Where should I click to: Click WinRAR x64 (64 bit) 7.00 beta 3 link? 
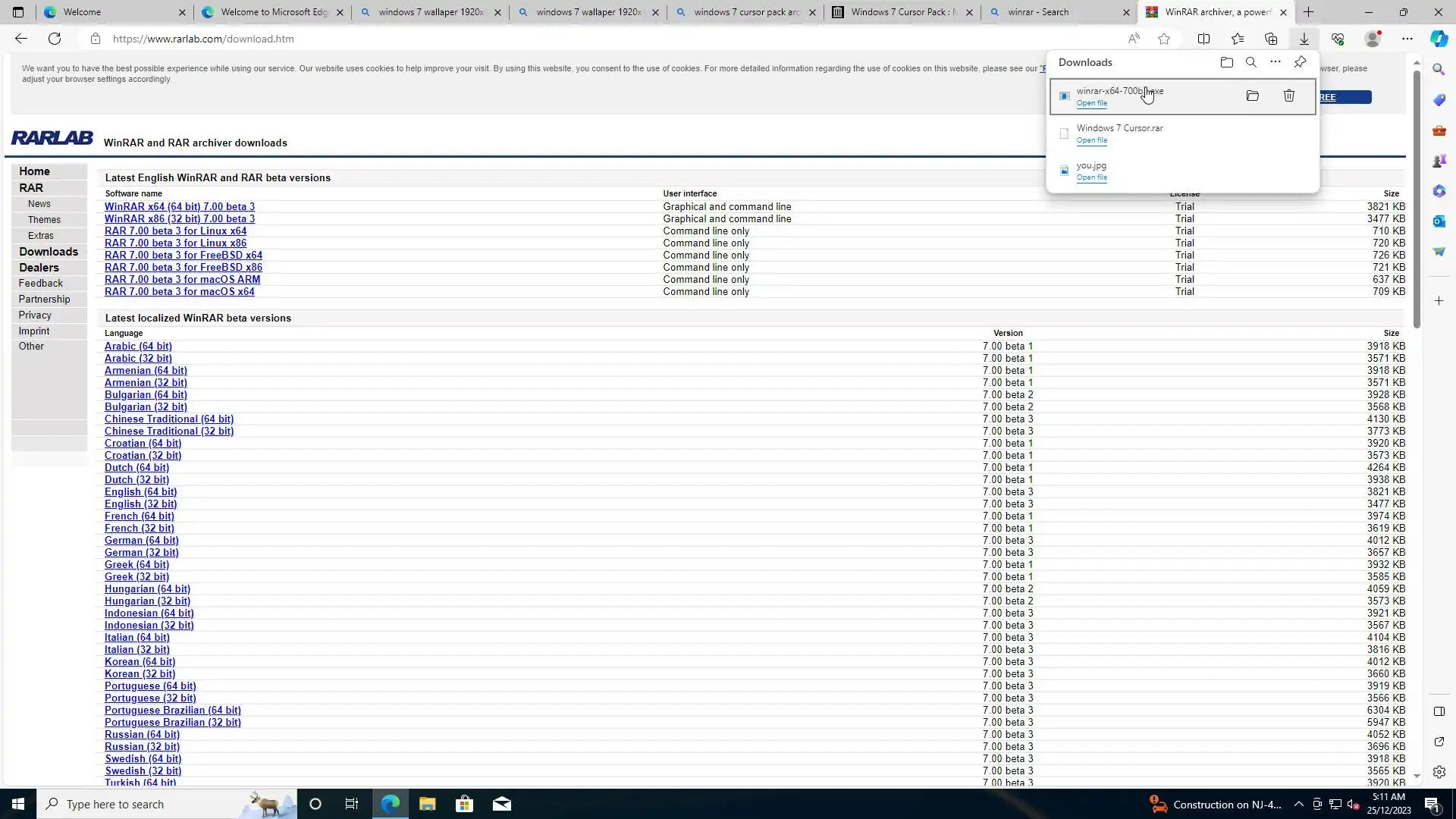pos(180,206)
